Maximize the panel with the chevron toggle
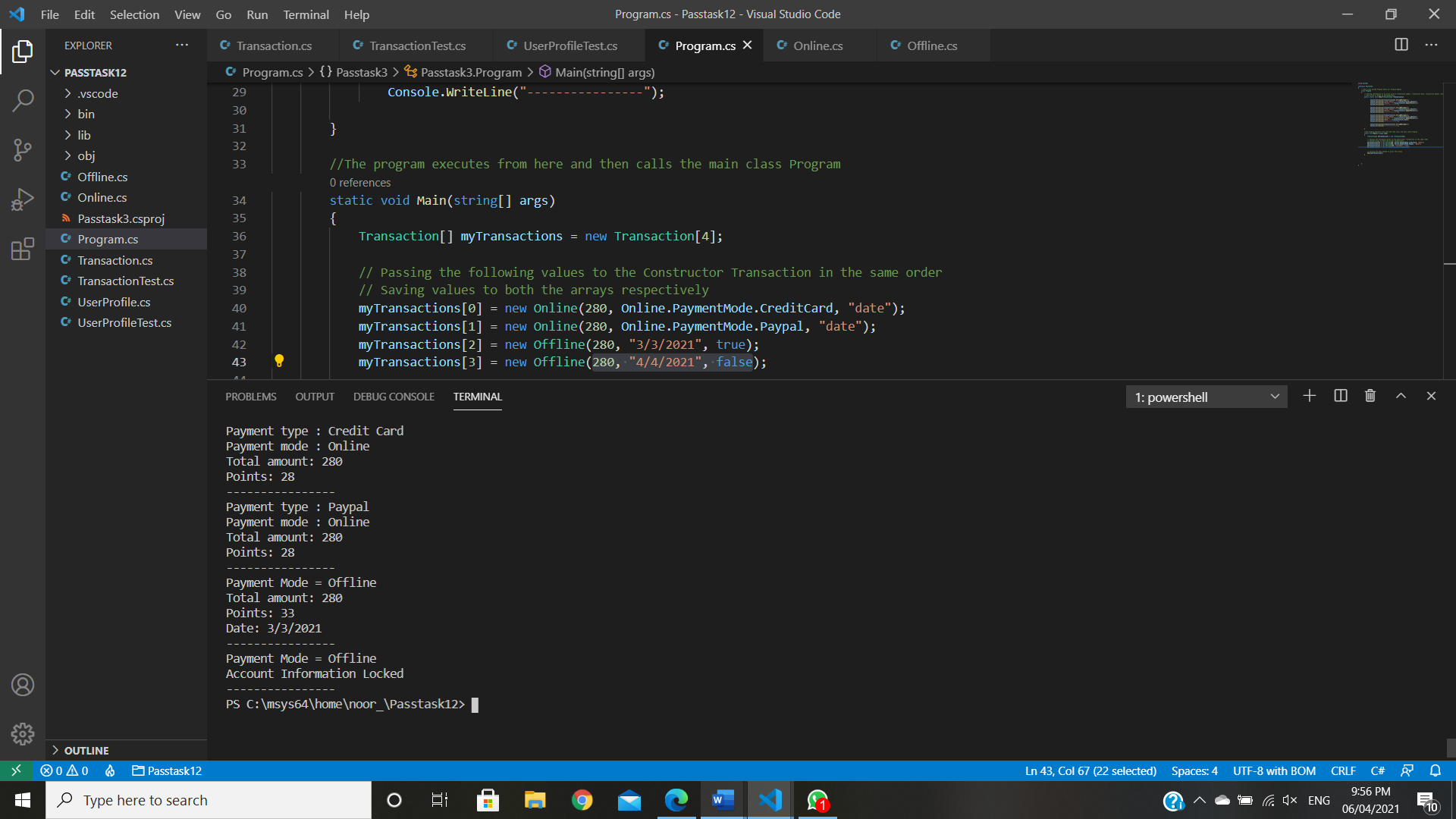Image resolution: width=1456 pixels, height=819 pixels. pyautogui.click(x=1400, y=396)
